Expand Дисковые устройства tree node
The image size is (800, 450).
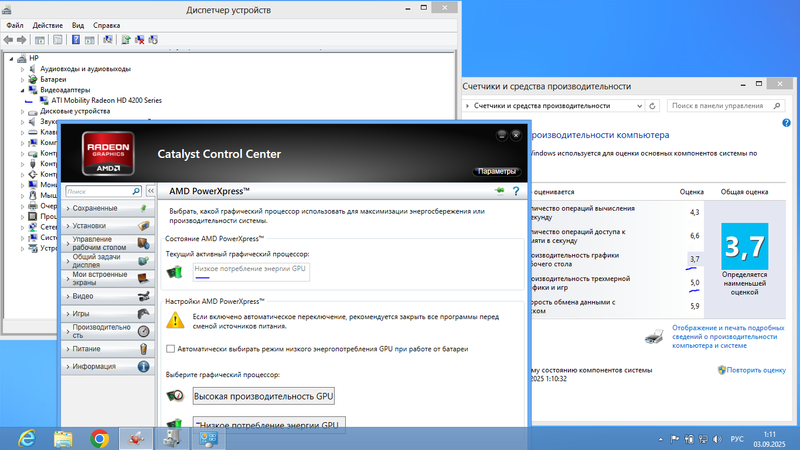point(22,111)
